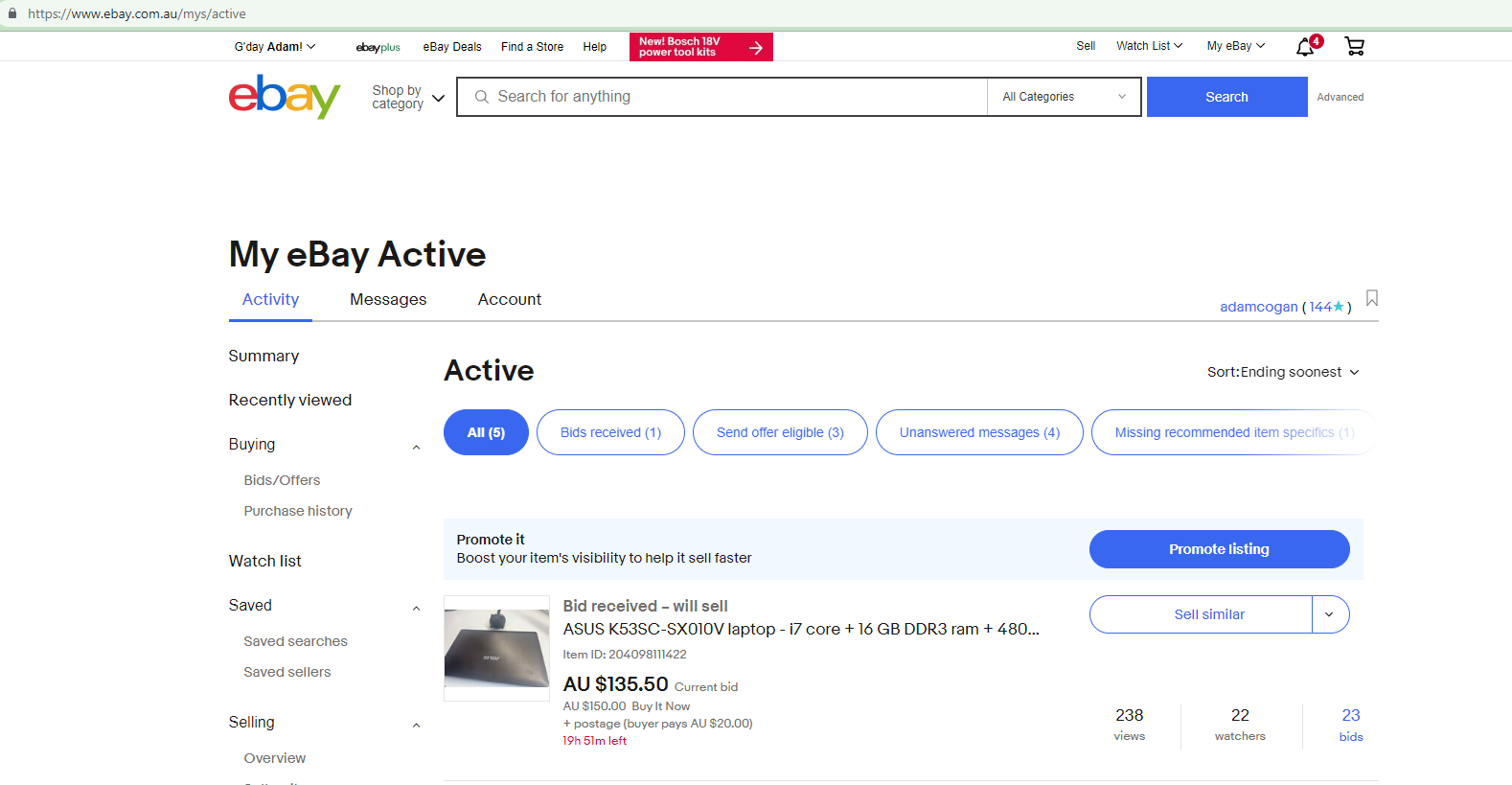
Task: Open the All Categories dropdown
Action: (x=1064, y=97)
